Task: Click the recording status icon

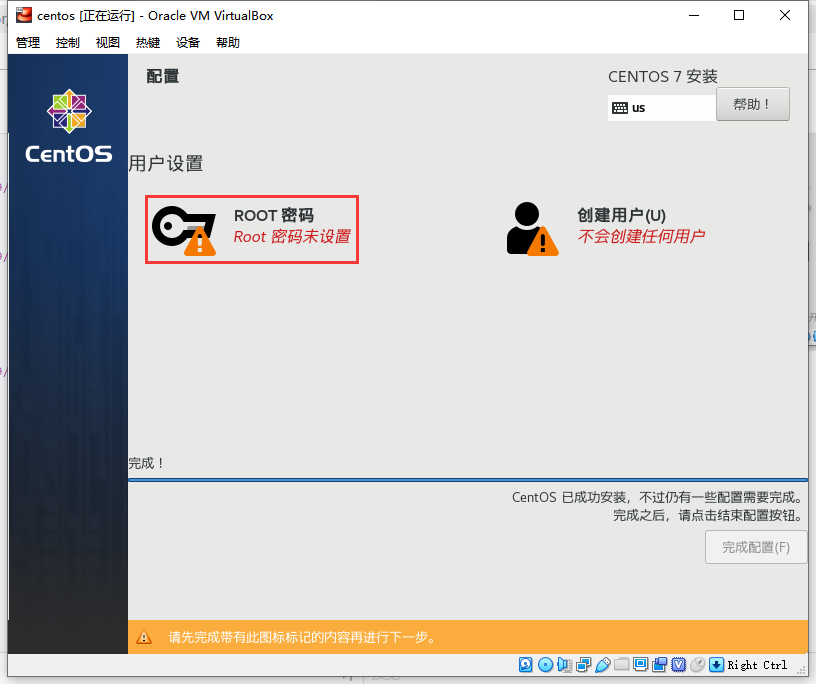Action: pyautogui.click(x=659, y=665)
